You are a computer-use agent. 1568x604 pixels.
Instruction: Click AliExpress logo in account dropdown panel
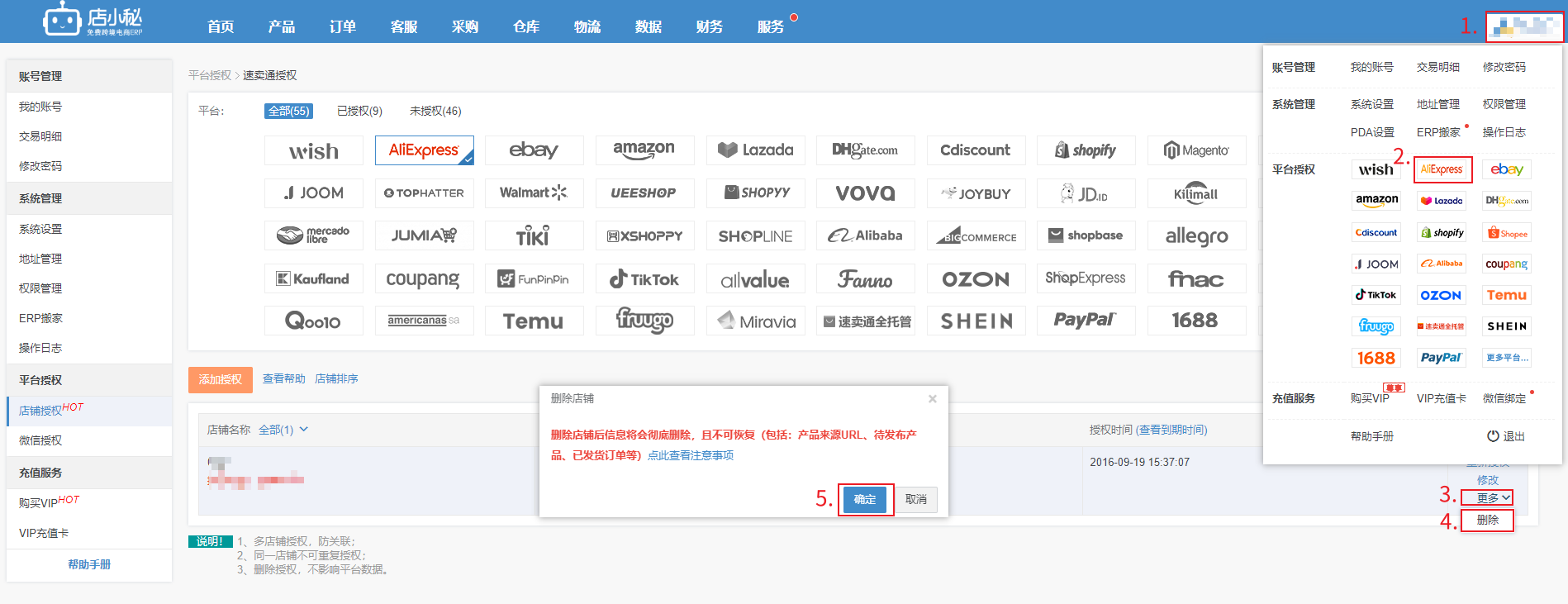click(x=1442, y=169)
